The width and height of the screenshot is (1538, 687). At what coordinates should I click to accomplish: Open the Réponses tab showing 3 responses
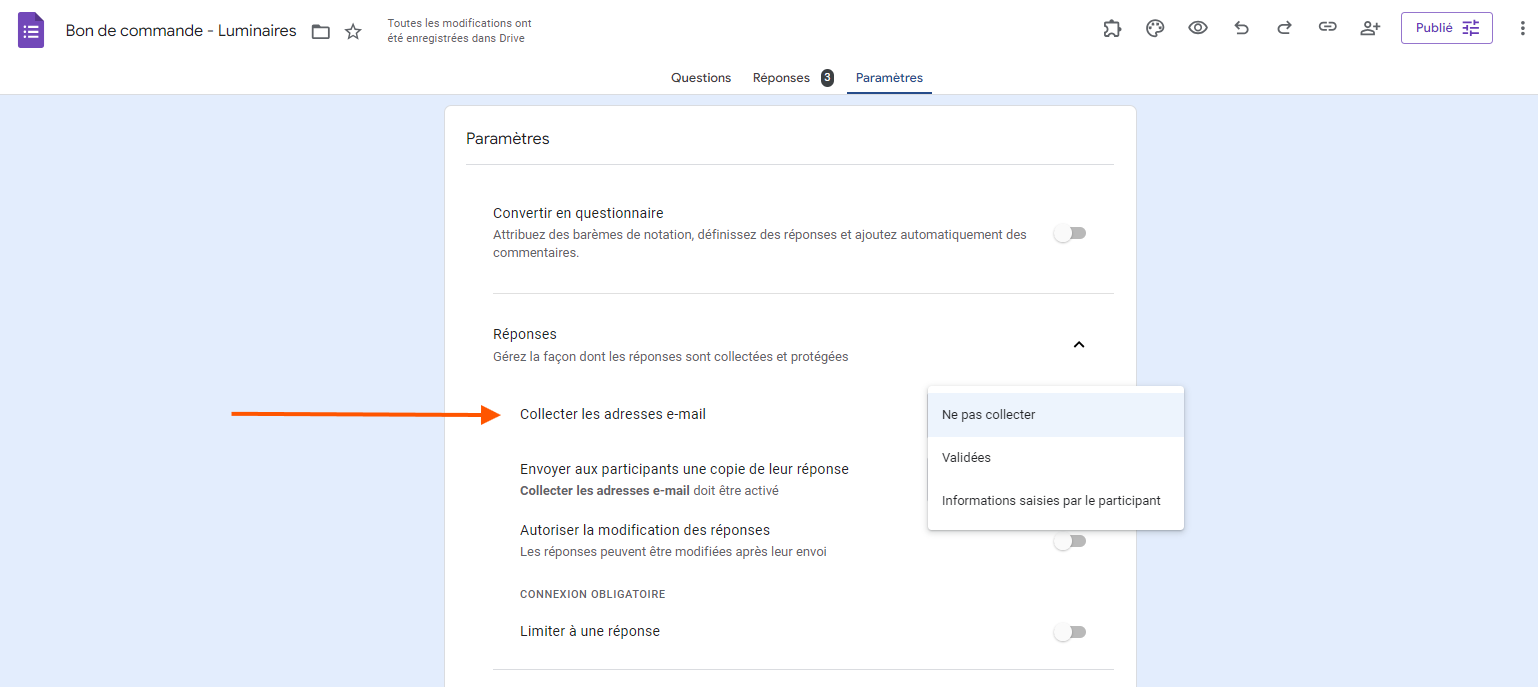pyautogui.click(x=782, y=77)
